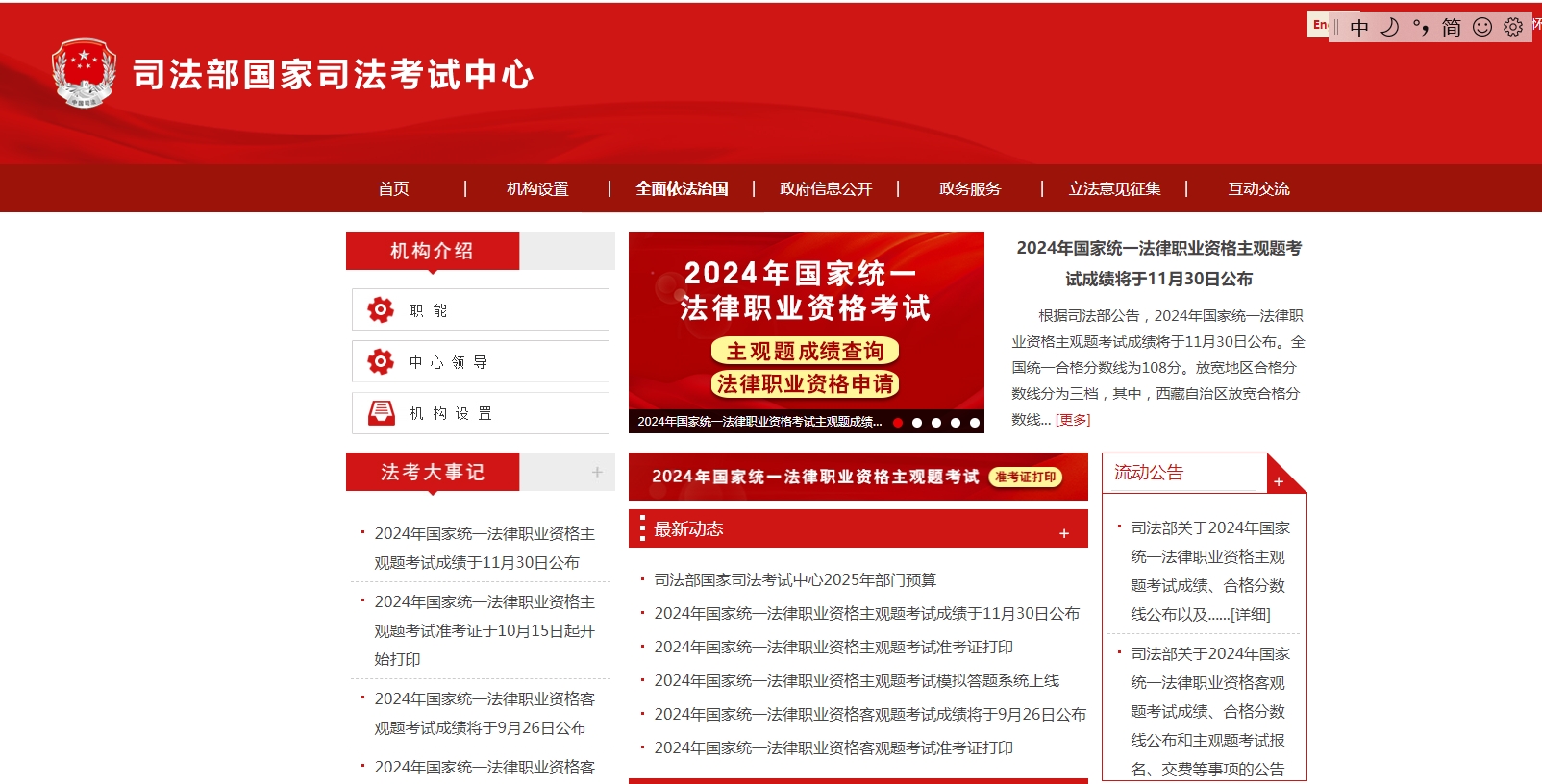
Task: Select fifth carousel dot
Action: [975, 422]
